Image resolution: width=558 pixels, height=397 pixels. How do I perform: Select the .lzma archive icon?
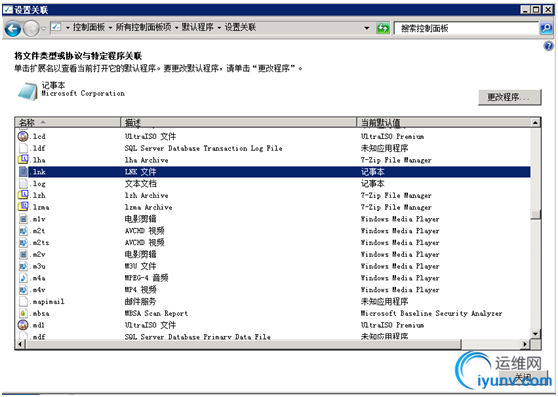pyautogui.click(x=23, y=207)
